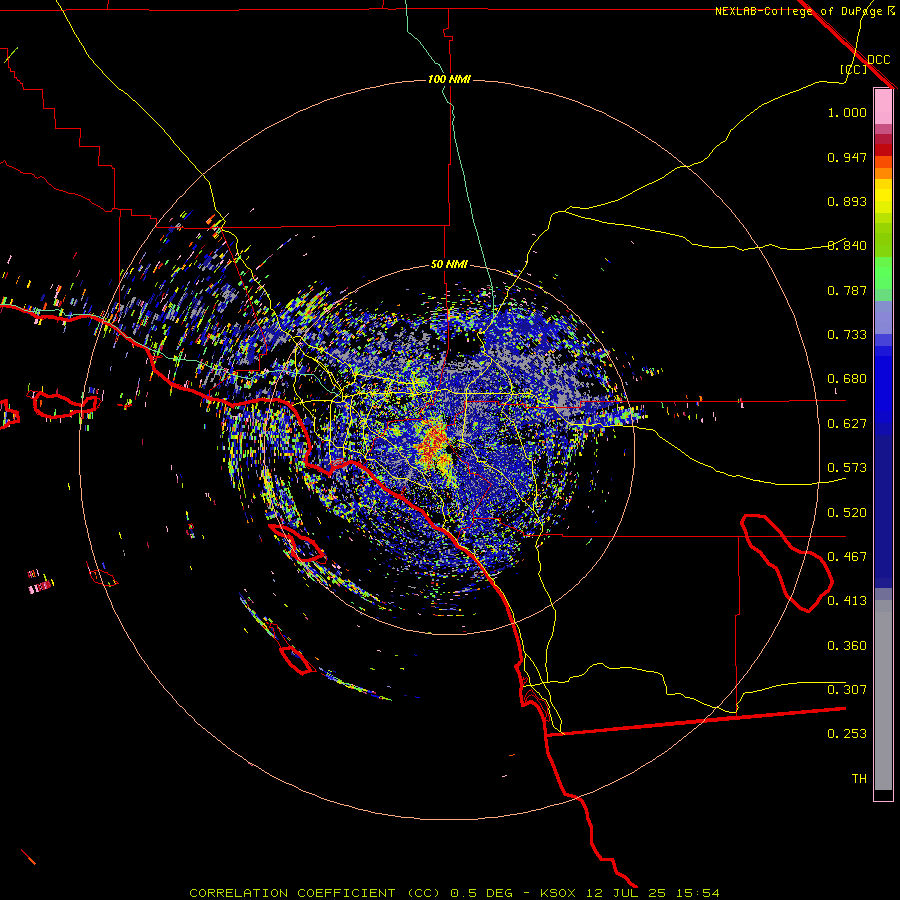
Task: Click the 0.627 scale value
Action: click(847, 424)
